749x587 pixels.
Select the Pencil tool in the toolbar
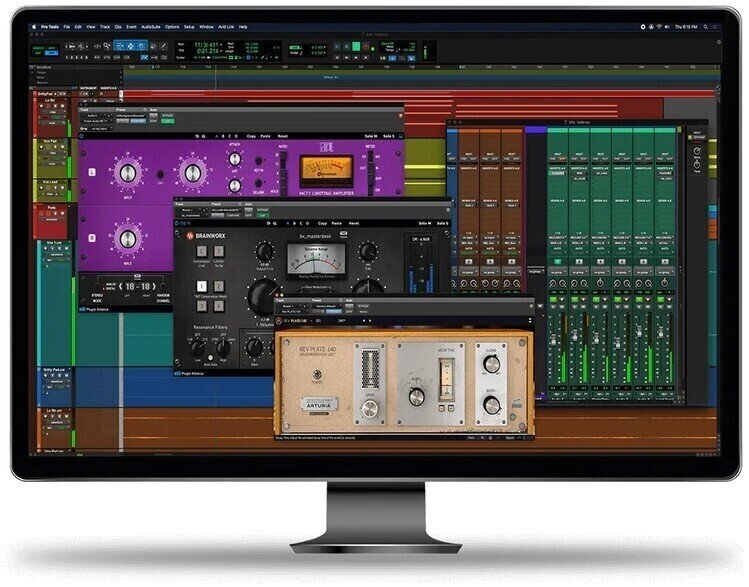163,46
